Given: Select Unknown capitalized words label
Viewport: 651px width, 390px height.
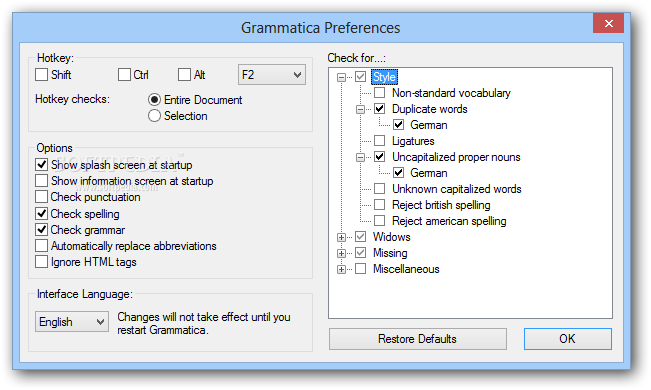Looking at the screenshot, I should pyautogui.click(x=457, y=189).
